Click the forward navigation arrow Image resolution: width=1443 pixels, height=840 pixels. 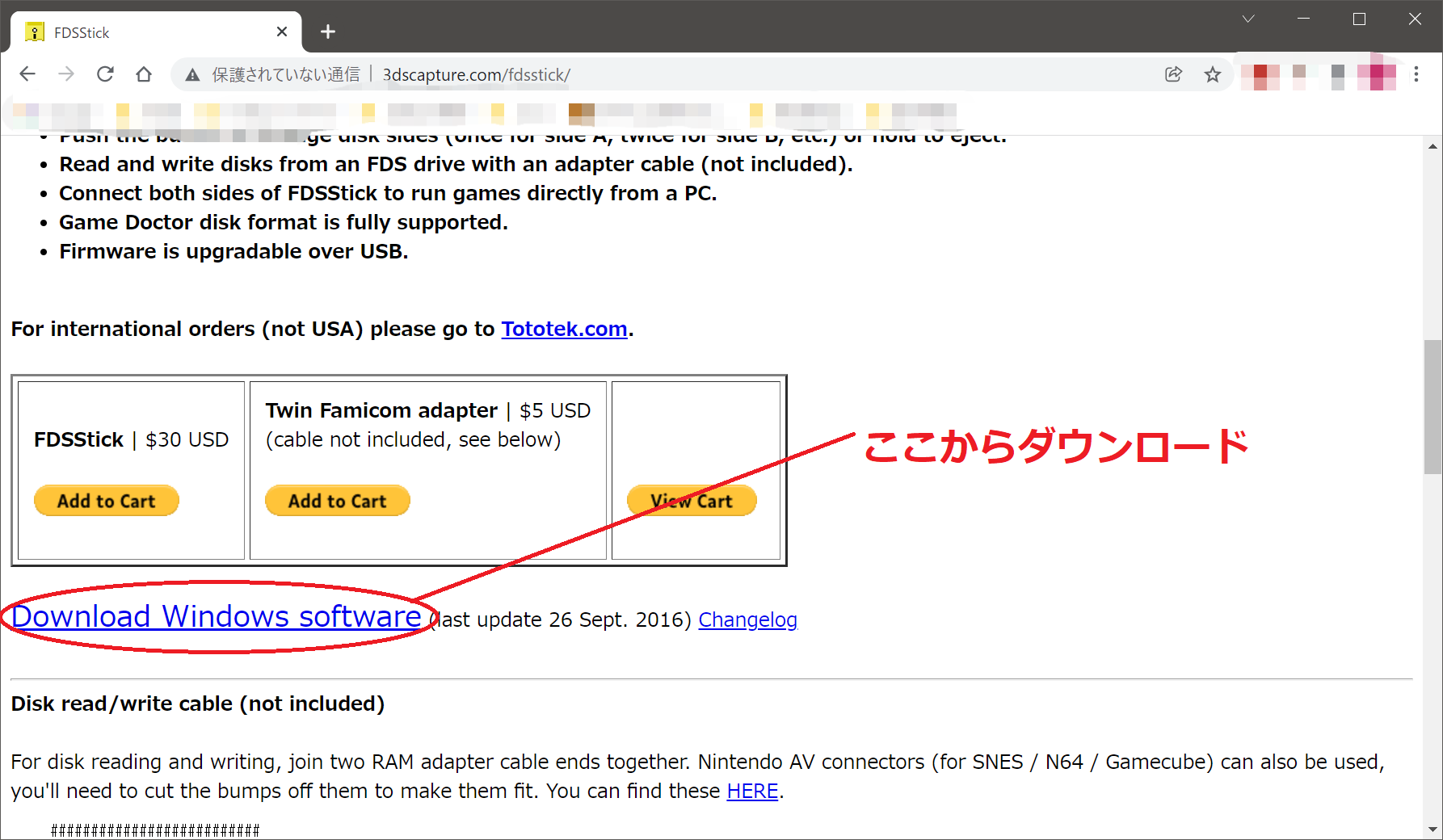point(66,74)
